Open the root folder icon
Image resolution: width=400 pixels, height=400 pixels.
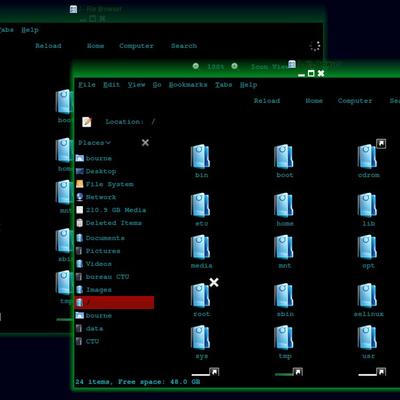200,295
